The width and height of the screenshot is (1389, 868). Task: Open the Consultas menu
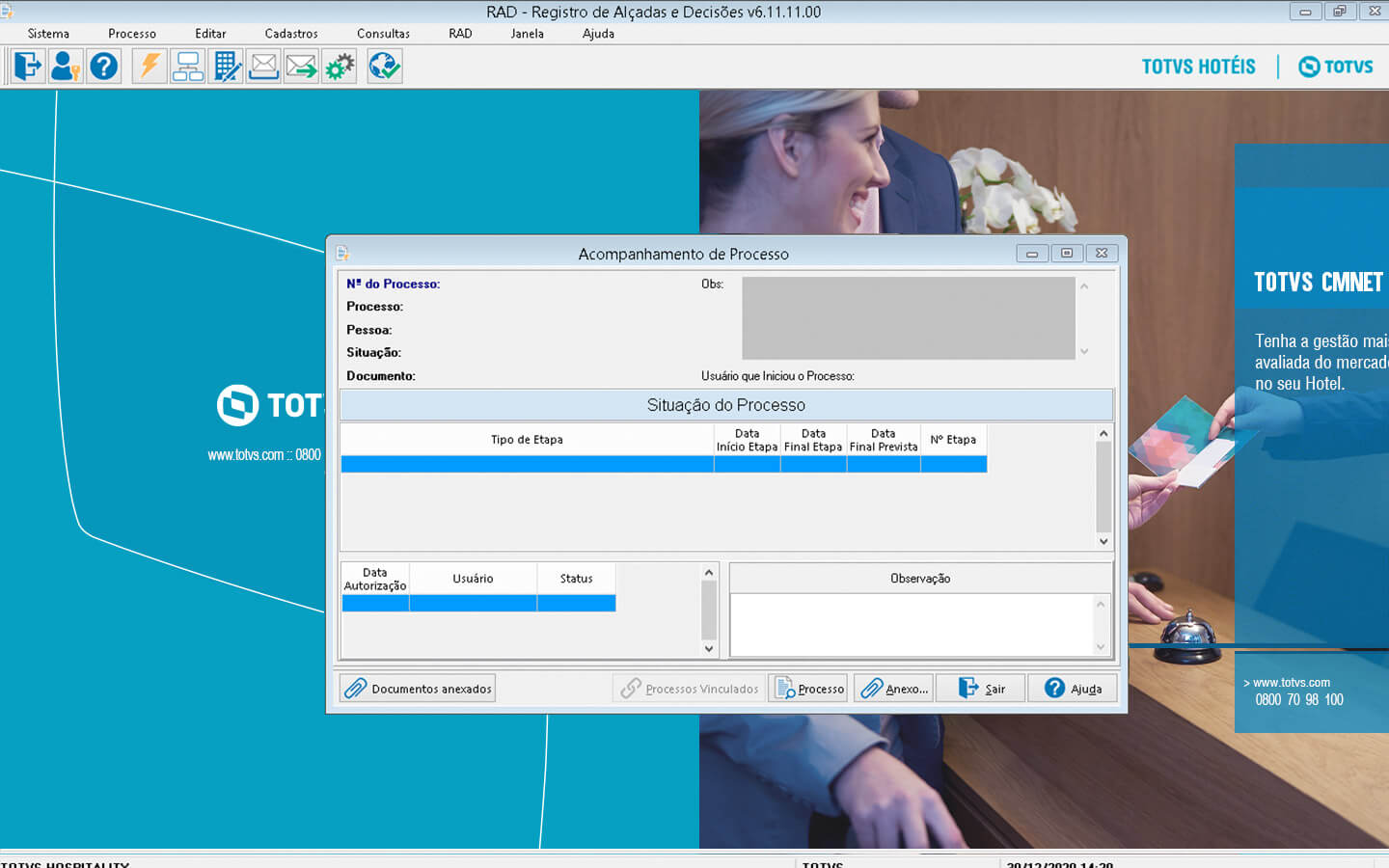pyautogui.click(x=383, y=34)
